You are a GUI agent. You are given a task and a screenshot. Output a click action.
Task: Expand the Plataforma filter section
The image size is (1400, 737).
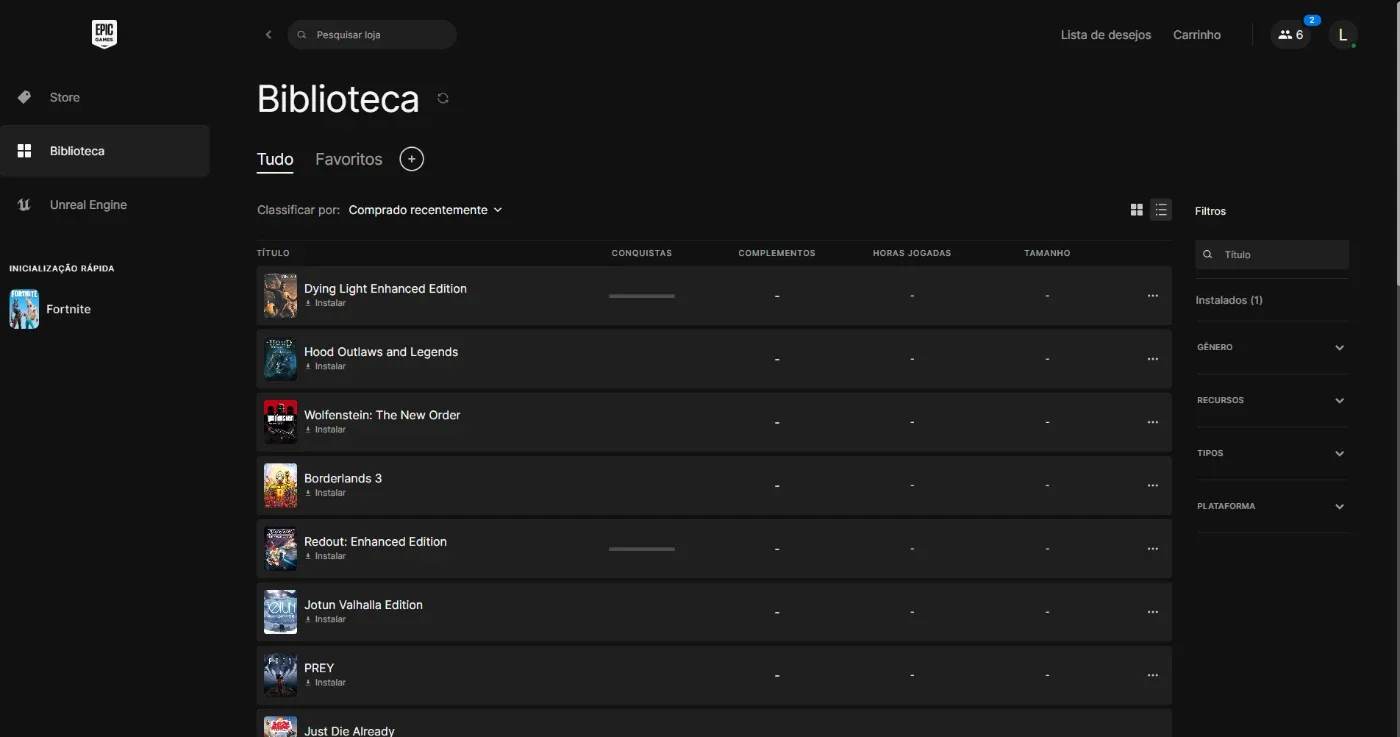pos(1272,506)
